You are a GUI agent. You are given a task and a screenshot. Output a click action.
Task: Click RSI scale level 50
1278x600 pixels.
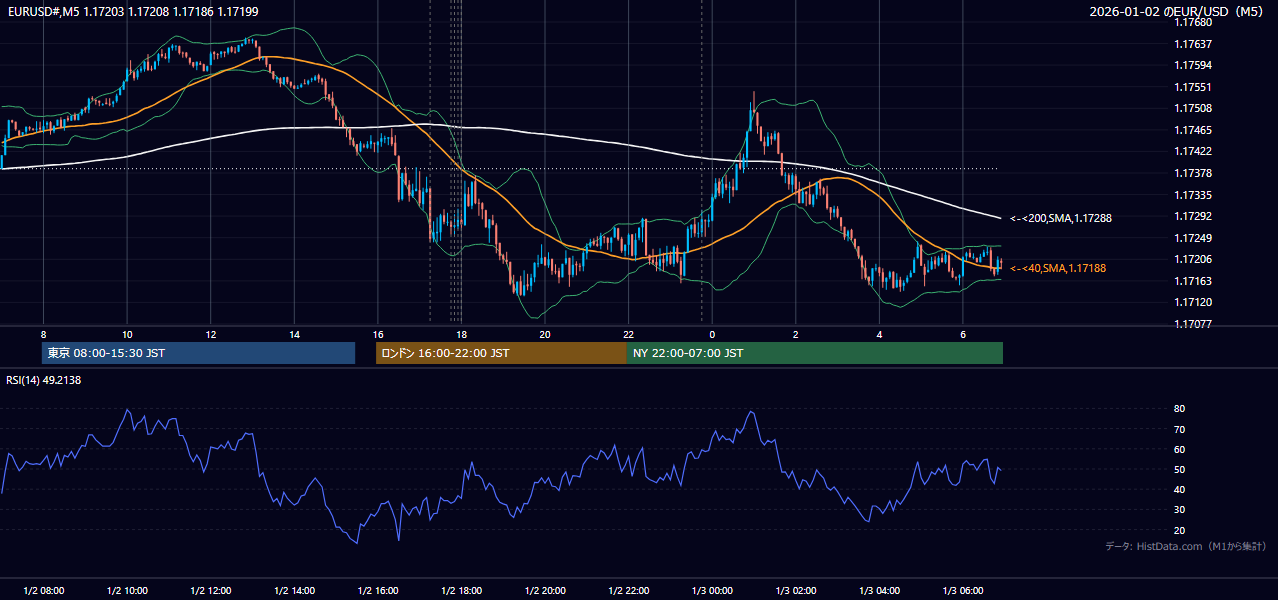tap(1180, 469)
